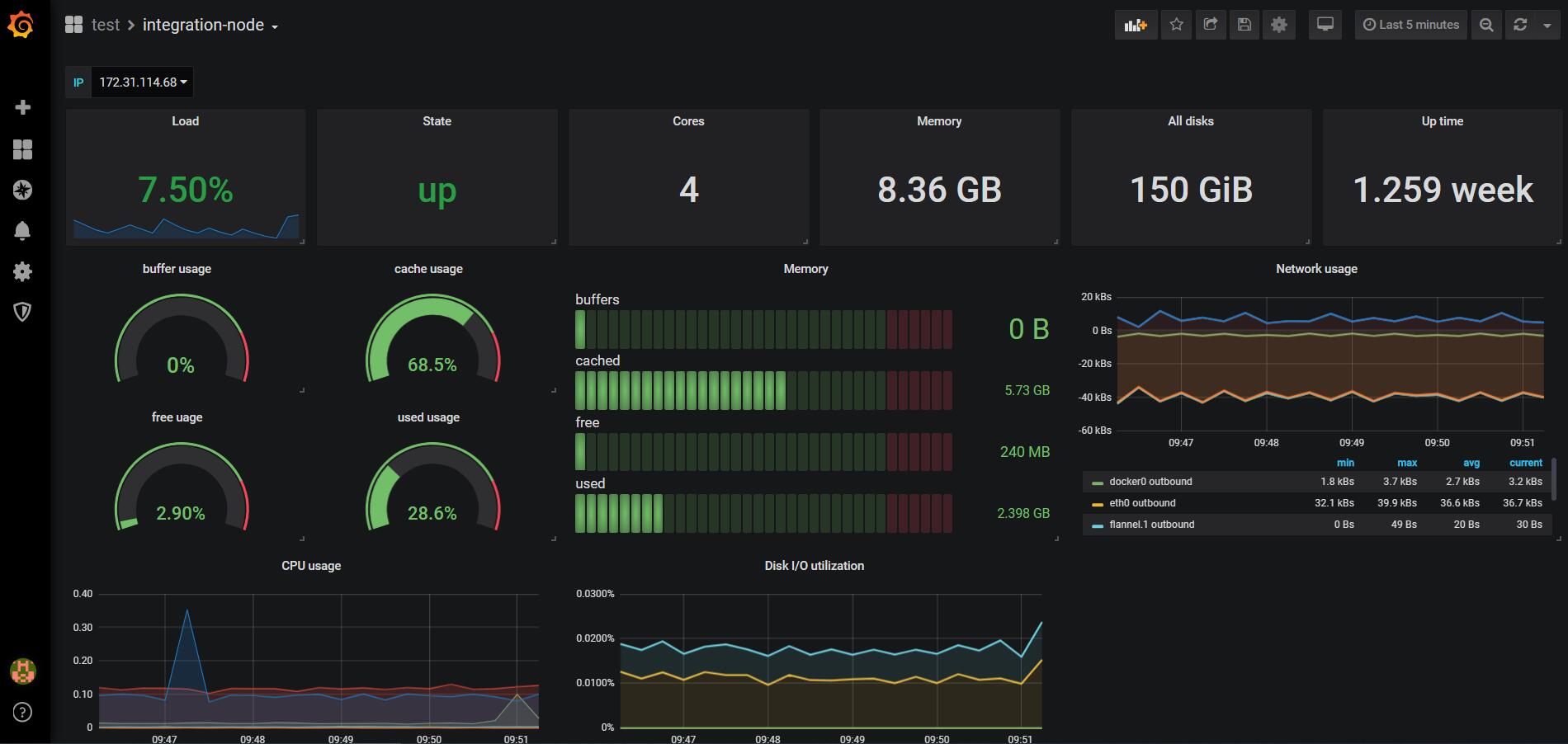Open the Last 5 minutes time picker
1568x744 pixels.
(1410, 25)
